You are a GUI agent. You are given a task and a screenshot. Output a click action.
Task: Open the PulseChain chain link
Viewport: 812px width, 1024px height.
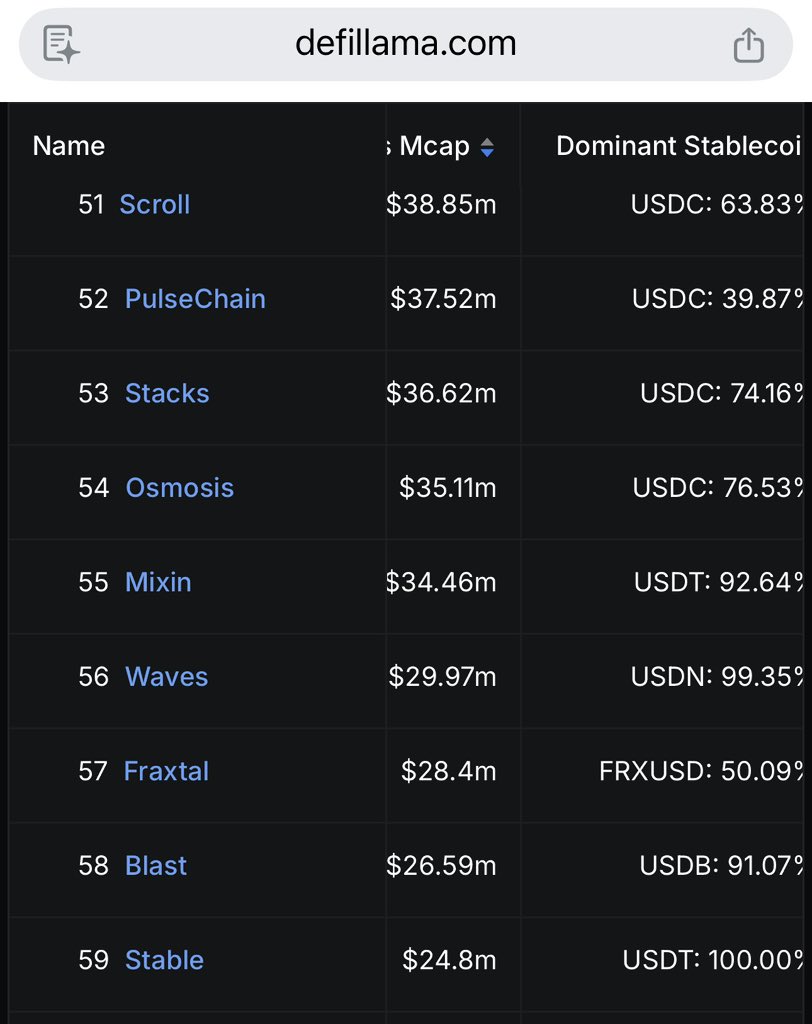coord(195,299)
